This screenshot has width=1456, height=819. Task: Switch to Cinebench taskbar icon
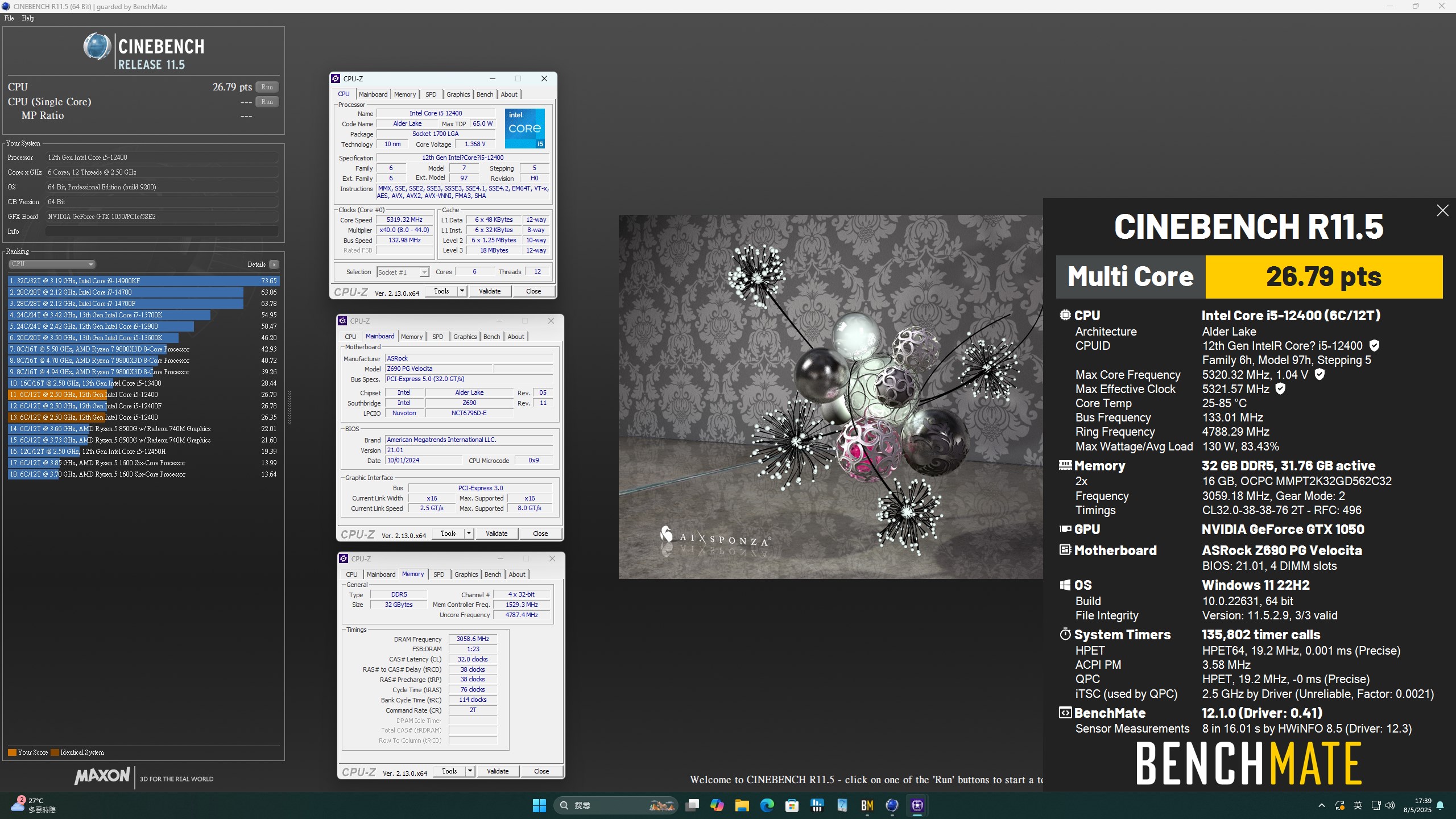point(892,805)
